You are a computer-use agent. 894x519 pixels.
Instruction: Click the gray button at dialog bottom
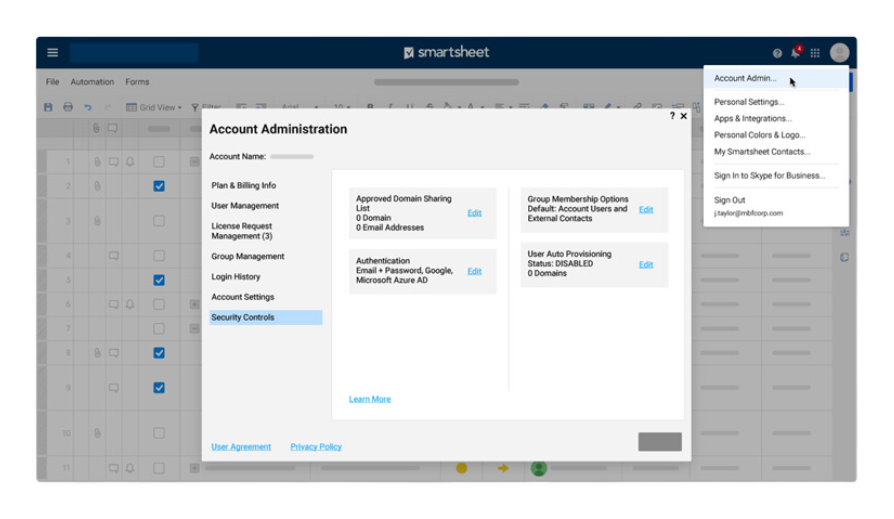[x=659, y=442]
